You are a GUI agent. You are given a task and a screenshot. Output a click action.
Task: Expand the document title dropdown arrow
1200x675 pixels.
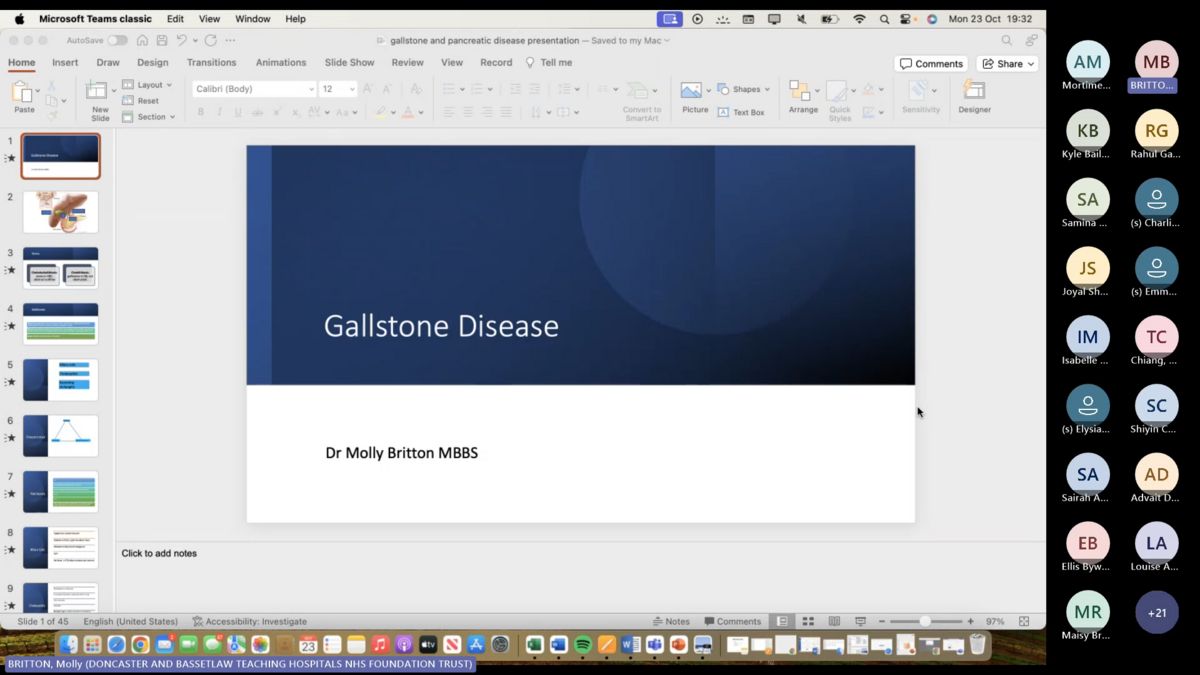(x=667, y=41)
